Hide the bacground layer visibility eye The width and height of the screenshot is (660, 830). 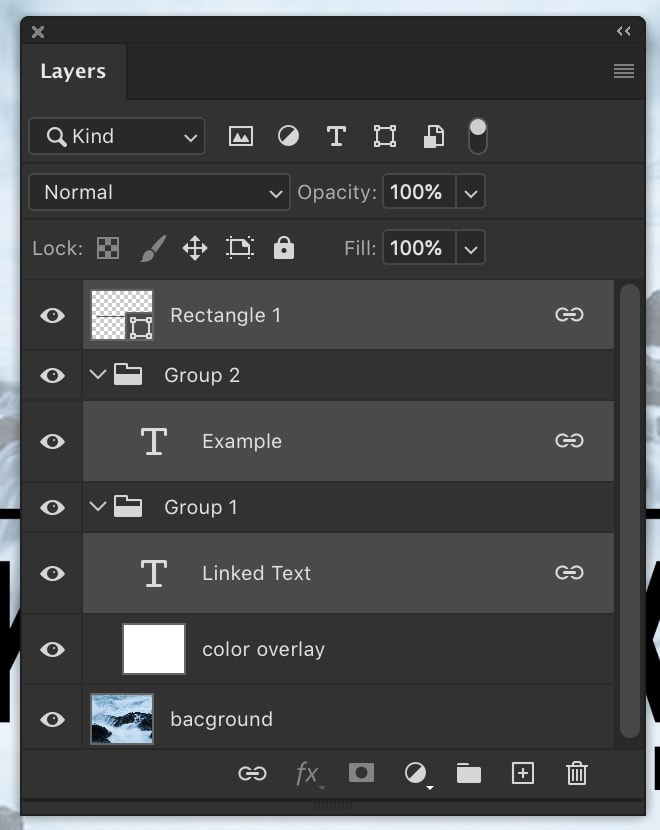click(x=52, y=720)
